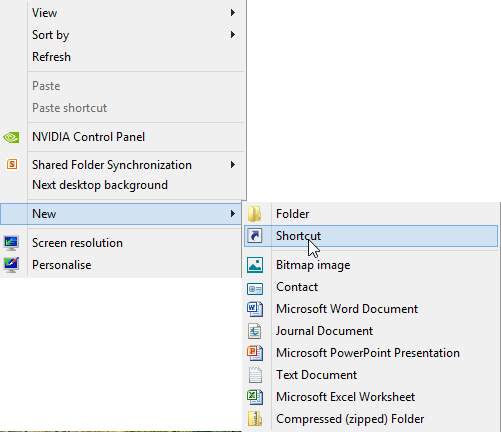Image resolution: width=501 pixels, height=432 pixels.
Task: Create a new Shortcut
Action: pos(371,236)
